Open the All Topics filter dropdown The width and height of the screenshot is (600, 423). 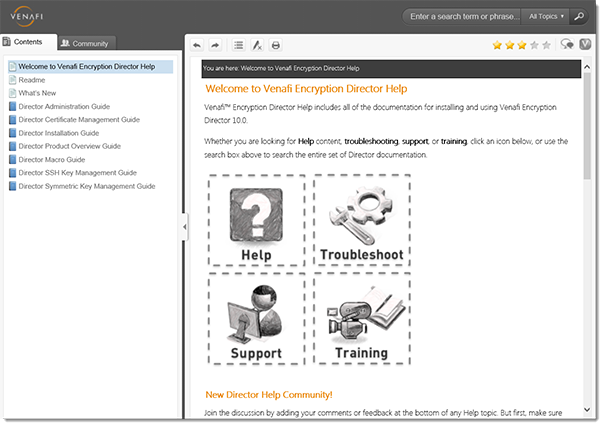click(546, 16)
